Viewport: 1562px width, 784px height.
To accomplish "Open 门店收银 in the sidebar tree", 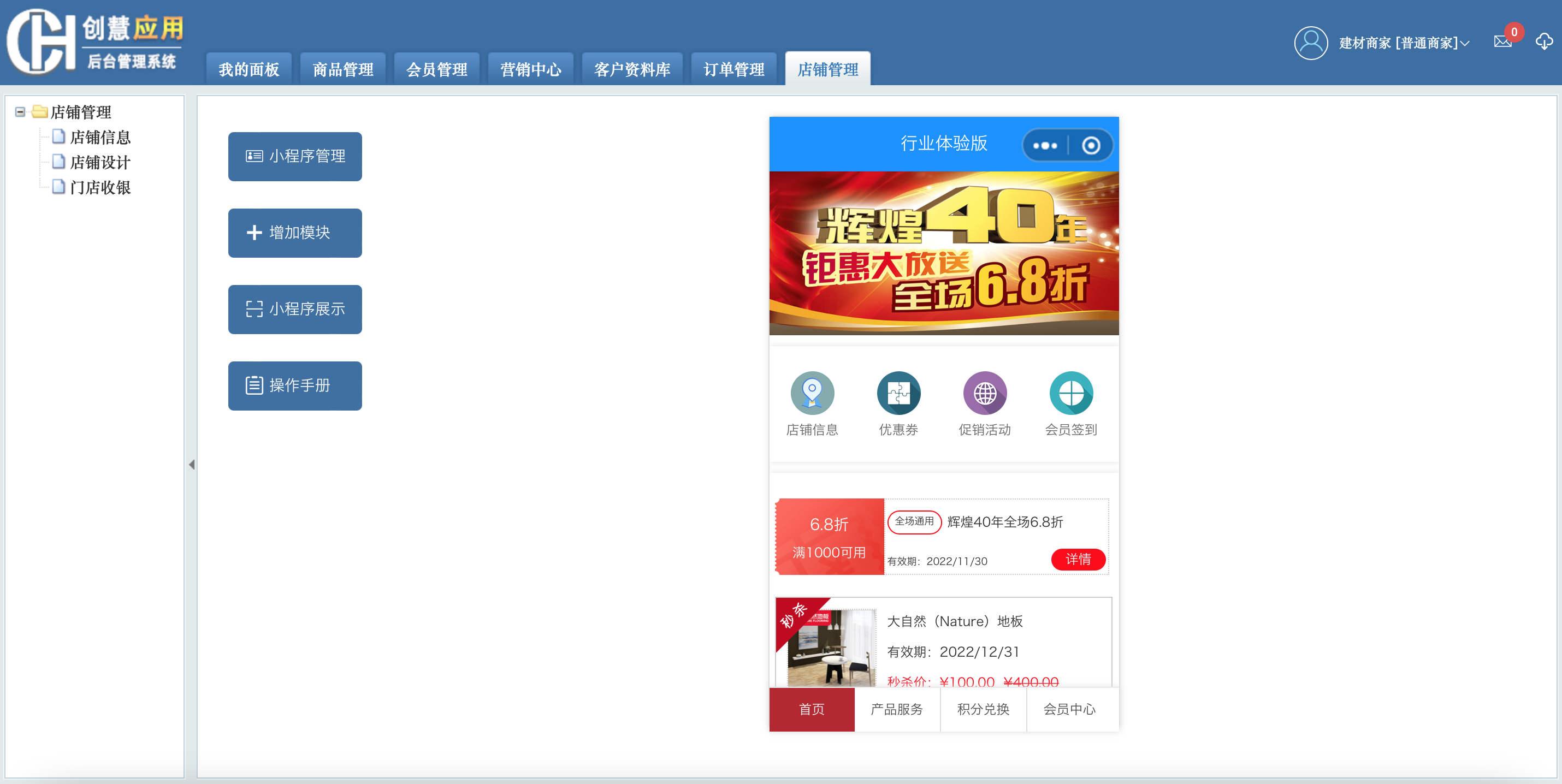I will [x=100, y=187].
